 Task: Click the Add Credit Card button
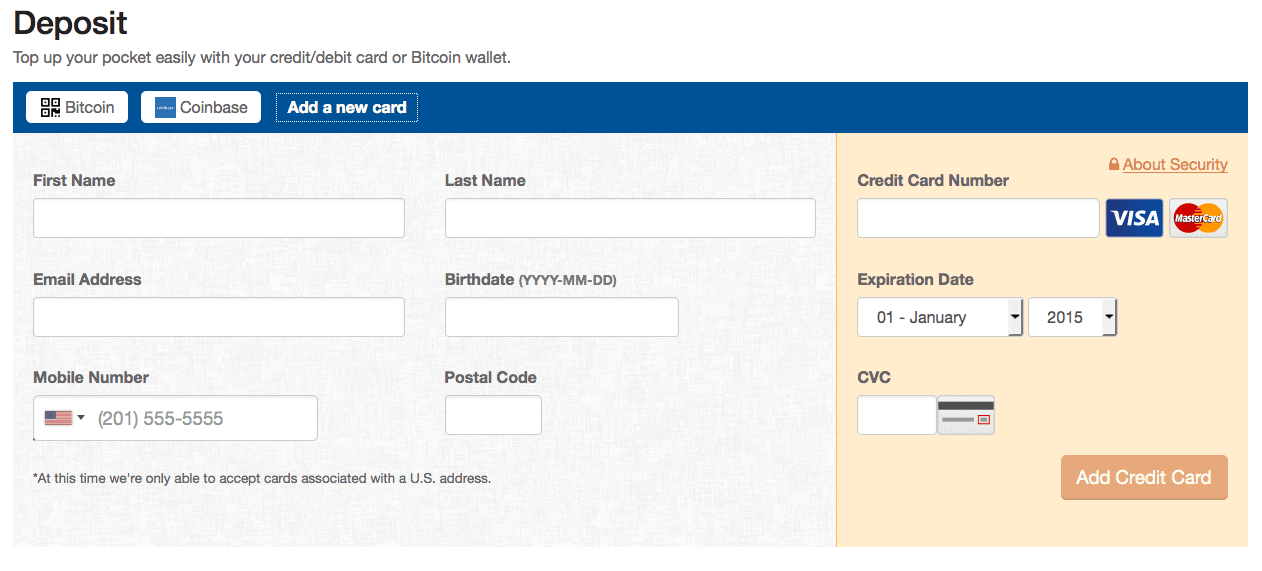coord(1144,478)
